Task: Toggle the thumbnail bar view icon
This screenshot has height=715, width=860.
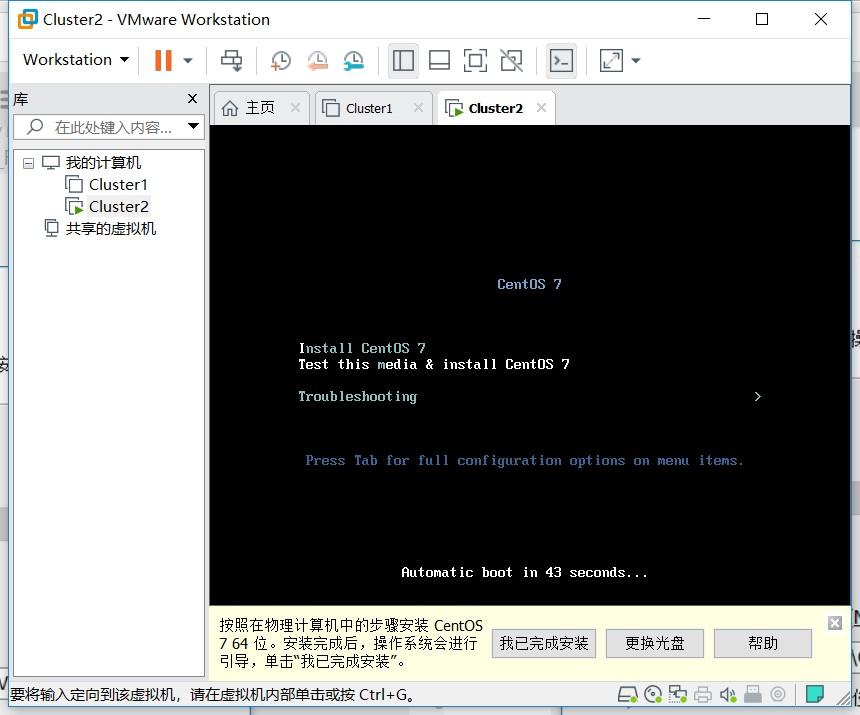Action: click(439, 60)
